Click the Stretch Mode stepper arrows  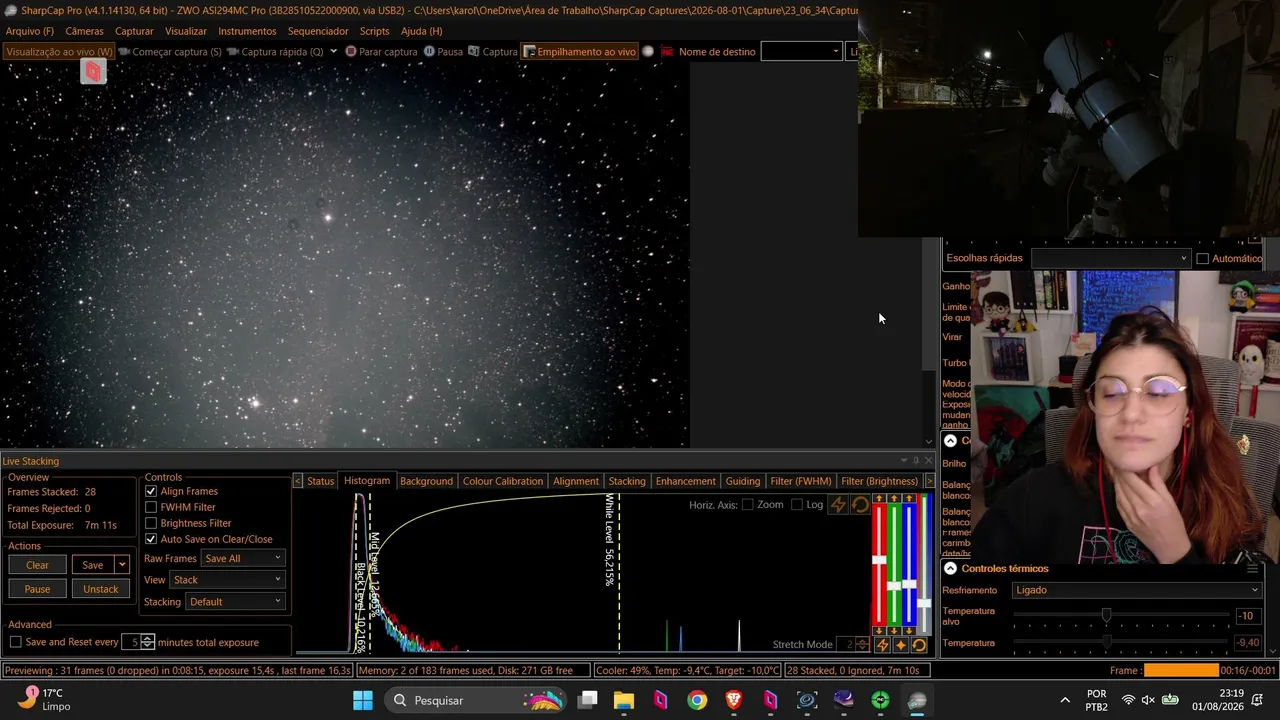[x=863, y=645]
